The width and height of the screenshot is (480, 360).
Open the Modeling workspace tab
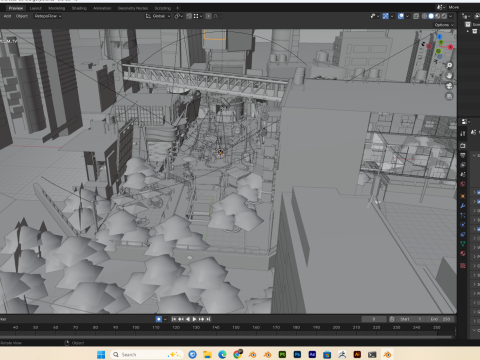pos(57,8)
